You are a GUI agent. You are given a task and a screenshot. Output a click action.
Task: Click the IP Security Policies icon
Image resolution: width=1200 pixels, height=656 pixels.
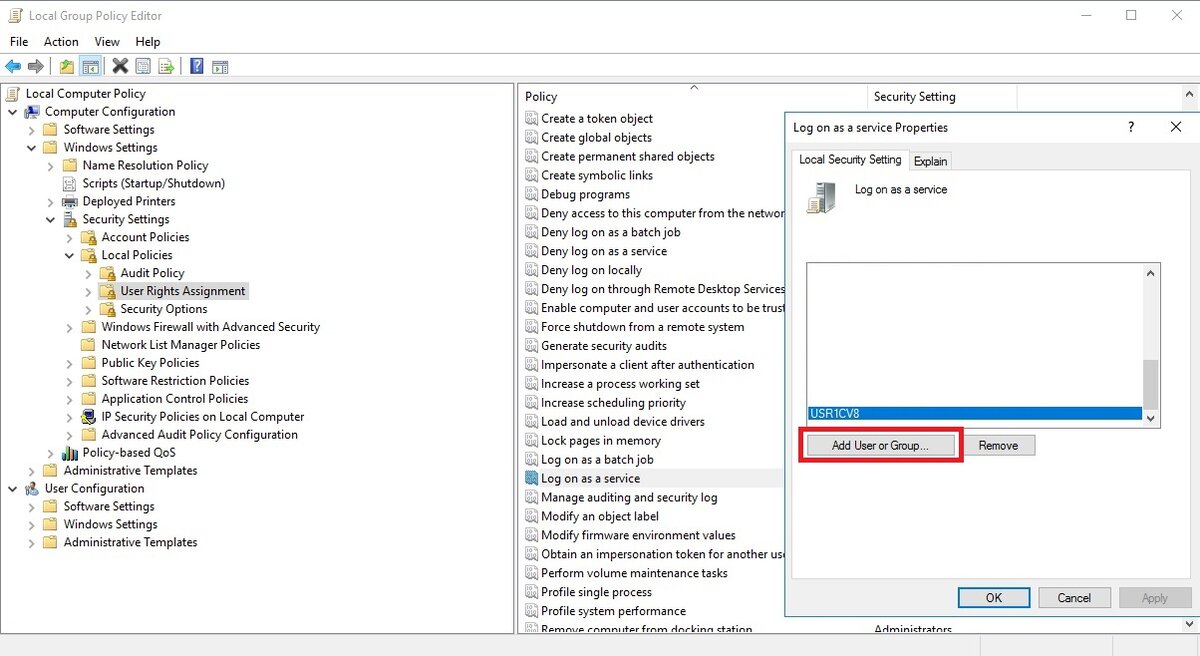click(x=89, y=417)
